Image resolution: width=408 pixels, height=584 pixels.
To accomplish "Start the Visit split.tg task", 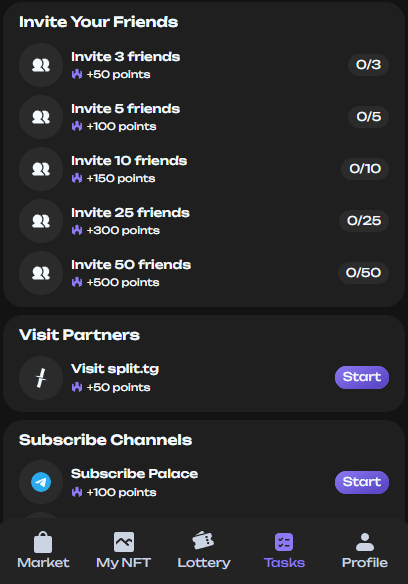I will 362,377.
